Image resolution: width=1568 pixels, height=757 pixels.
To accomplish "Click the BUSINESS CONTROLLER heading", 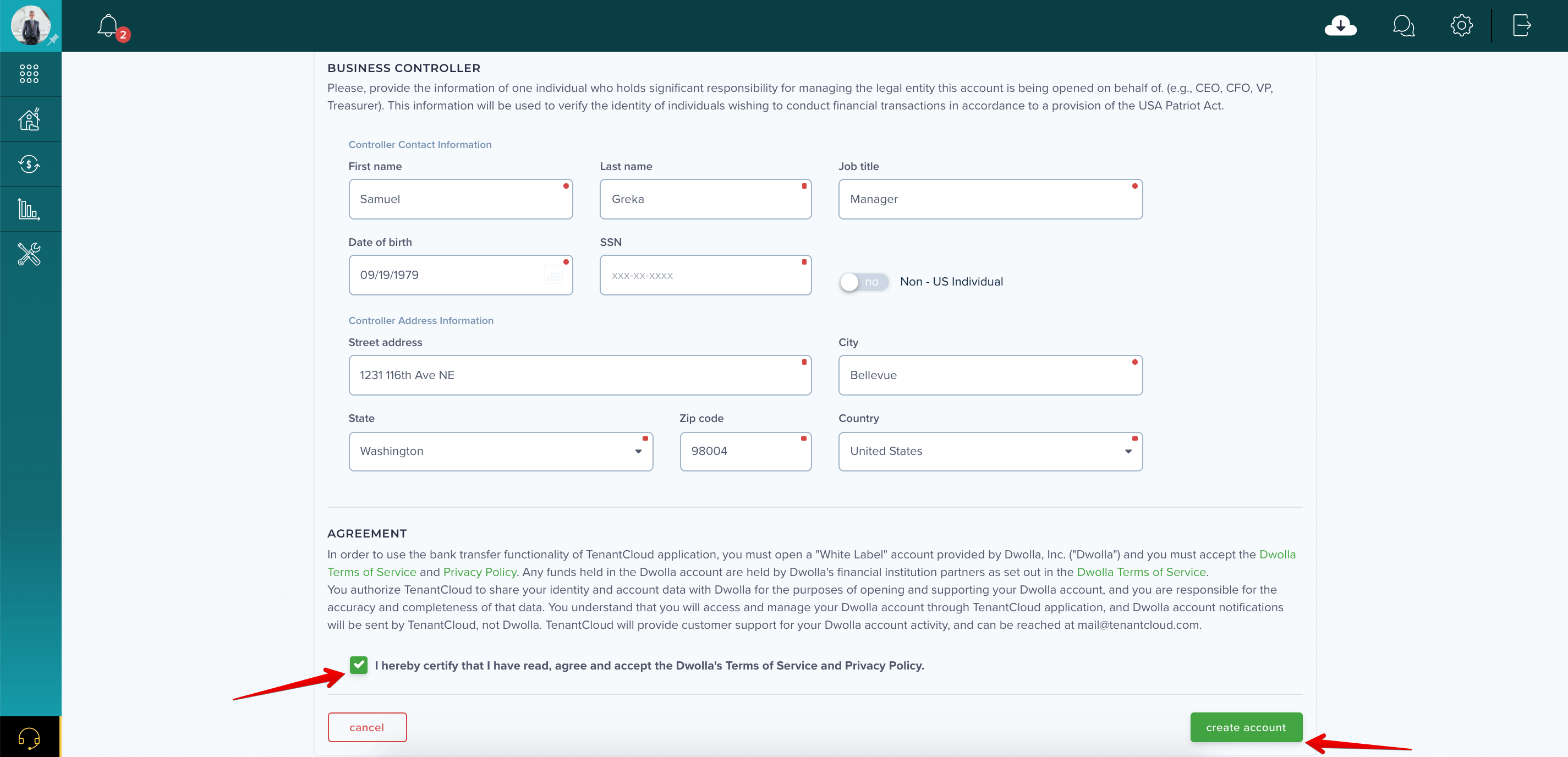I will coord(404,68).
